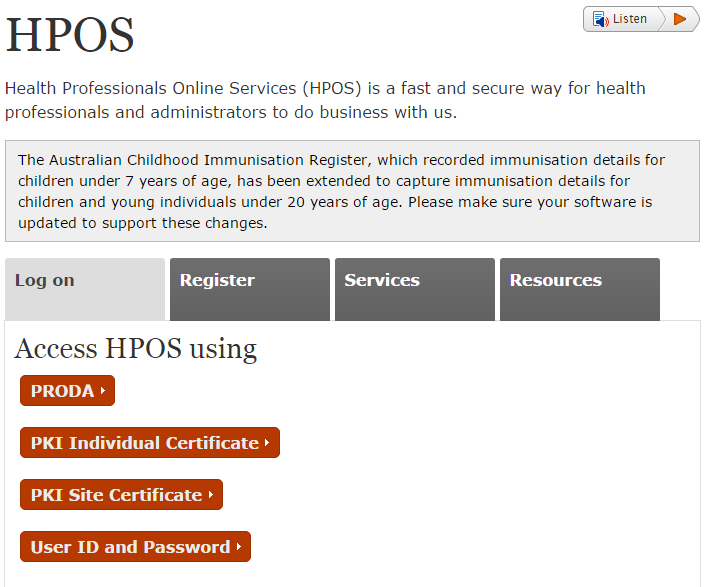The image size is (705, 587).
Task: Click the Listen text label
Action: pos(629,19)
